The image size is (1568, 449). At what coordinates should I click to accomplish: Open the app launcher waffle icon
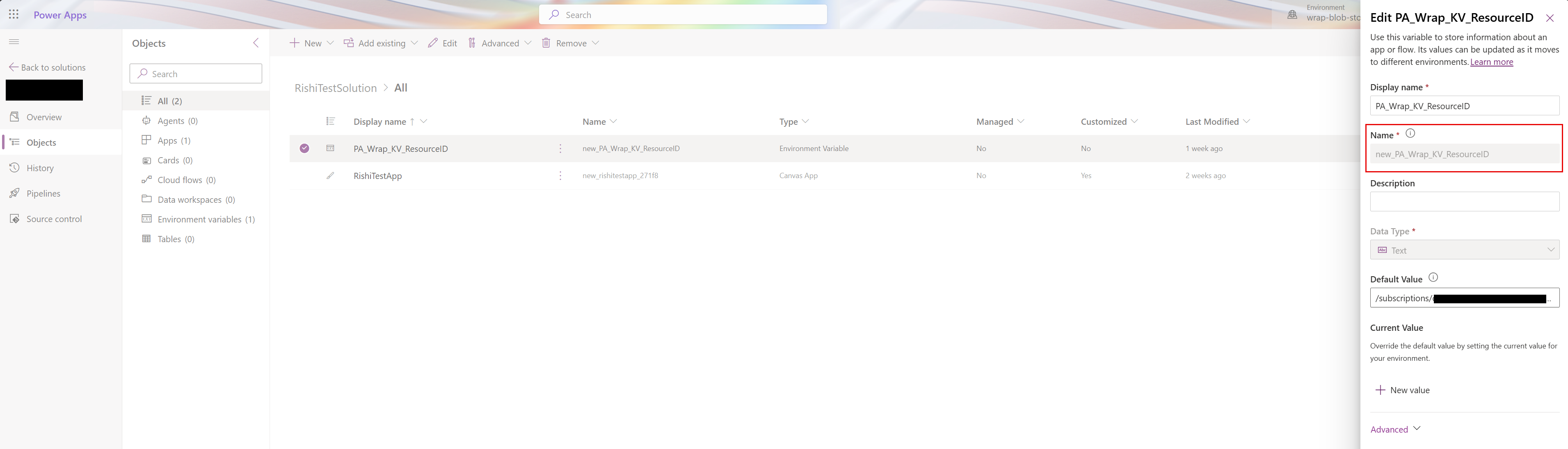14,15
